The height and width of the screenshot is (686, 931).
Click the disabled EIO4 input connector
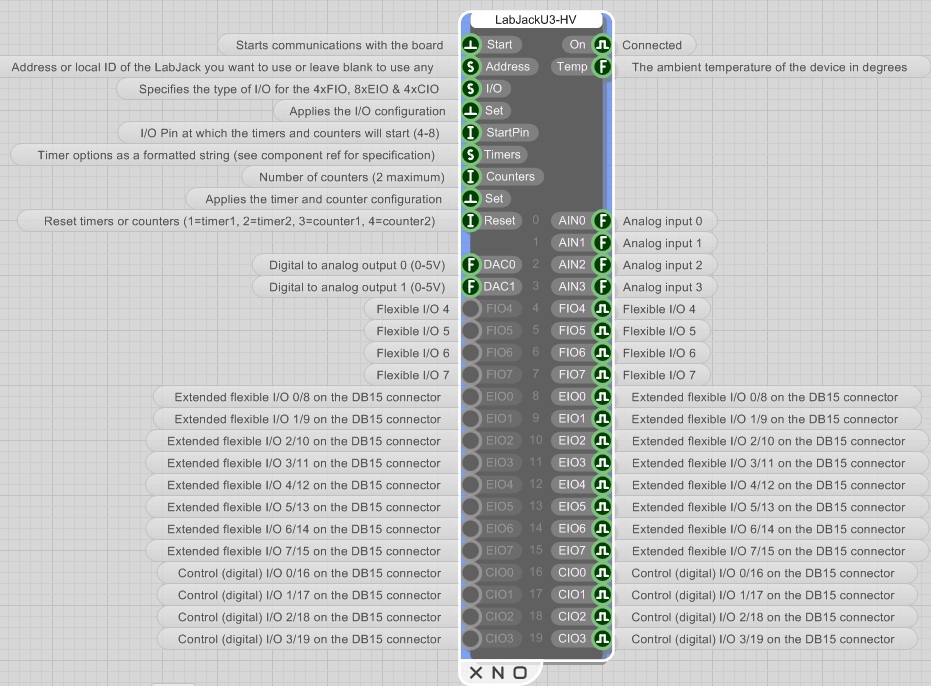pos(471,485)
